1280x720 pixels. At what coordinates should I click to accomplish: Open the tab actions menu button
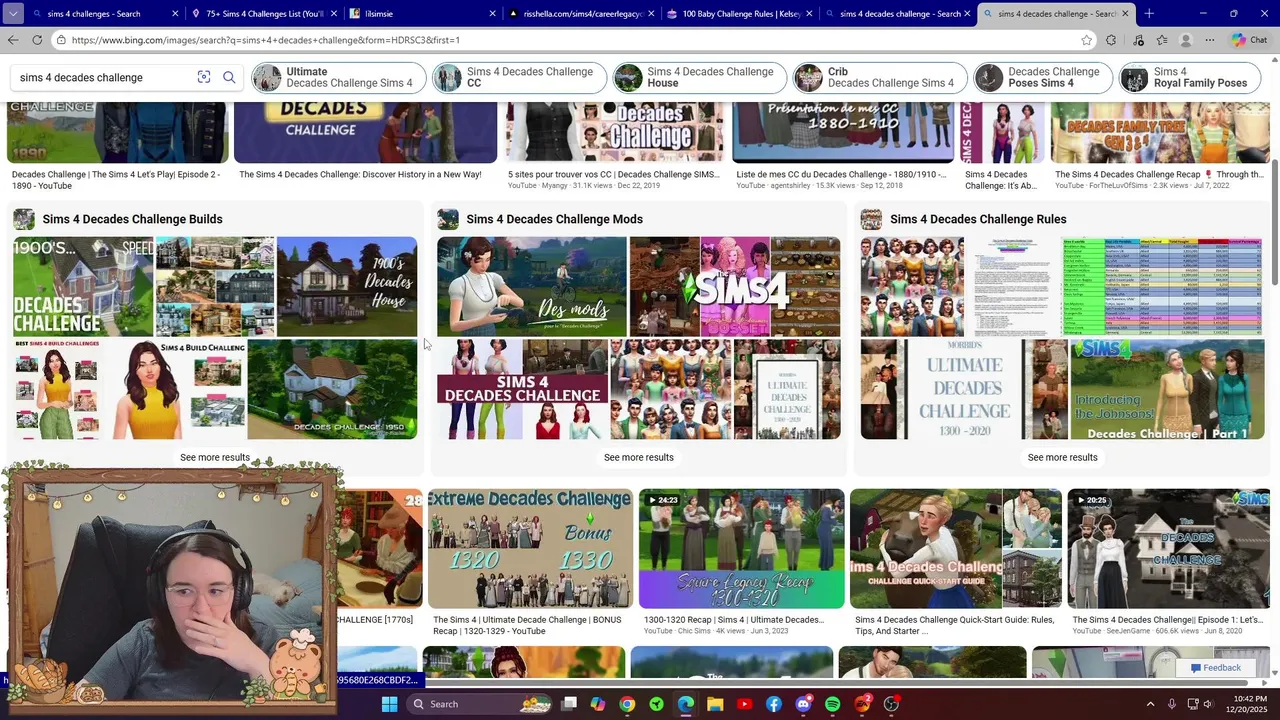(12, 13)
